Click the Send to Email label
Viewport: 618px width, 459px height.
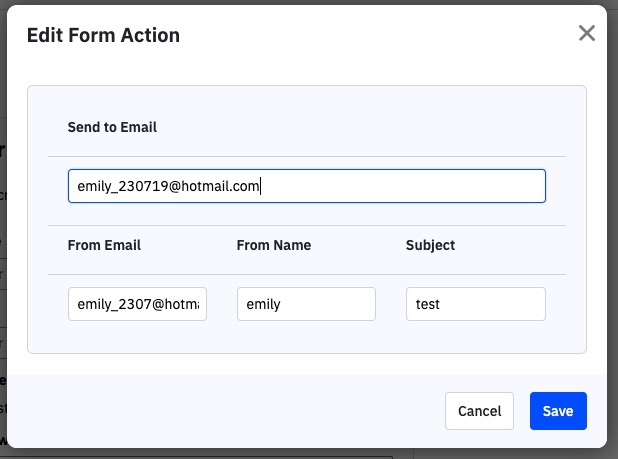(112, 127)
